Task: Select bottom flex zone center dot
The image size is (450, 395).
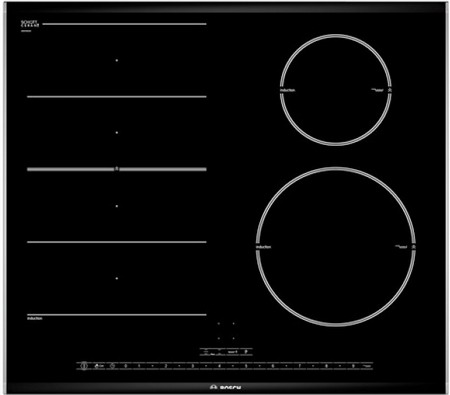Action: pyautogui.click(x=117, y=278)
